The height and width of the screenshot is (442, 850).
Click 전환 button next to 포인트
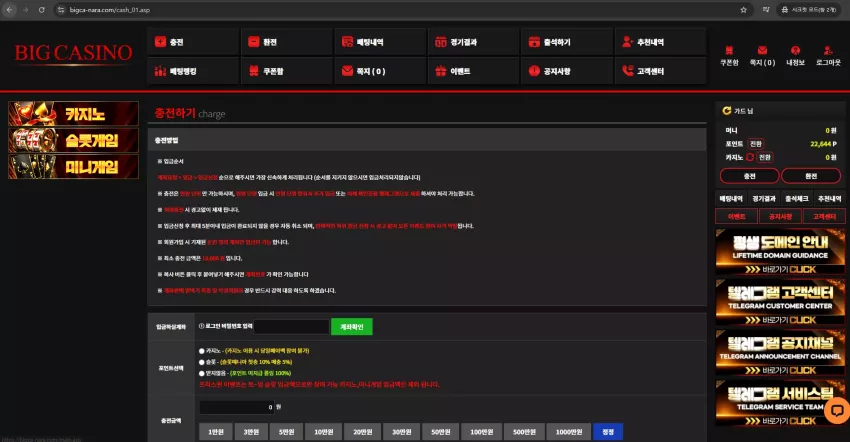(x=756, y=144)
